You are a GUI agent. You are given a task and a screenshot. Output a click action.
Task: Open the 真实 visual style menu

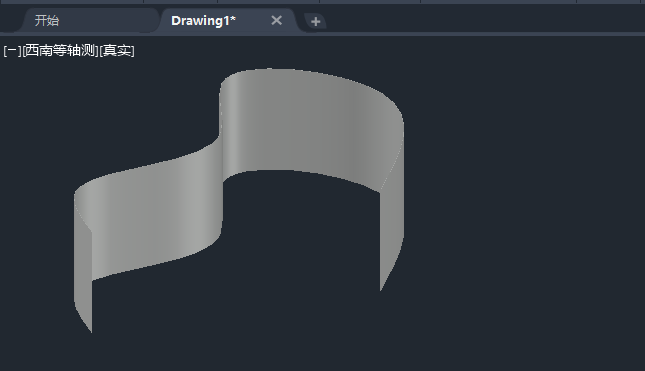point(117,51)
